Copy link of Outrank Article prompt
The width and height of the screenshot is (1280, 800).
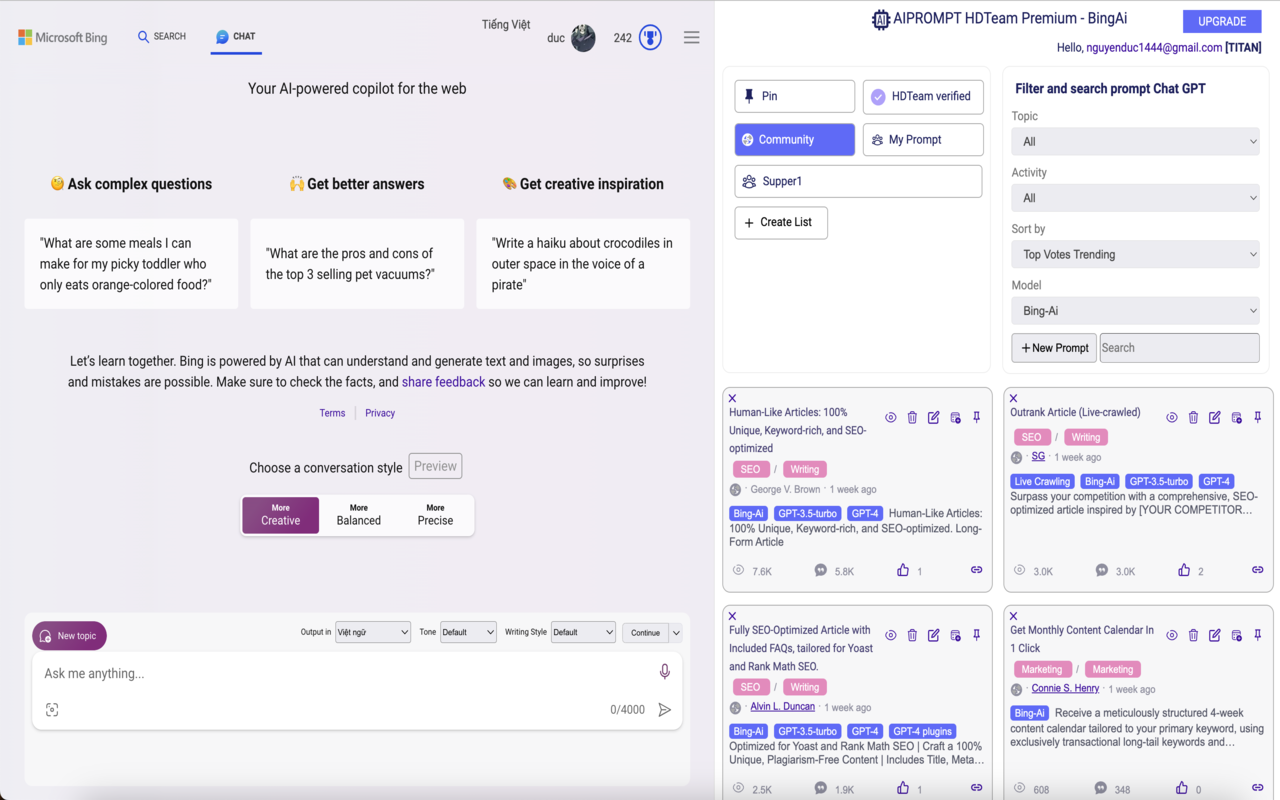(x=1257, y=570)
